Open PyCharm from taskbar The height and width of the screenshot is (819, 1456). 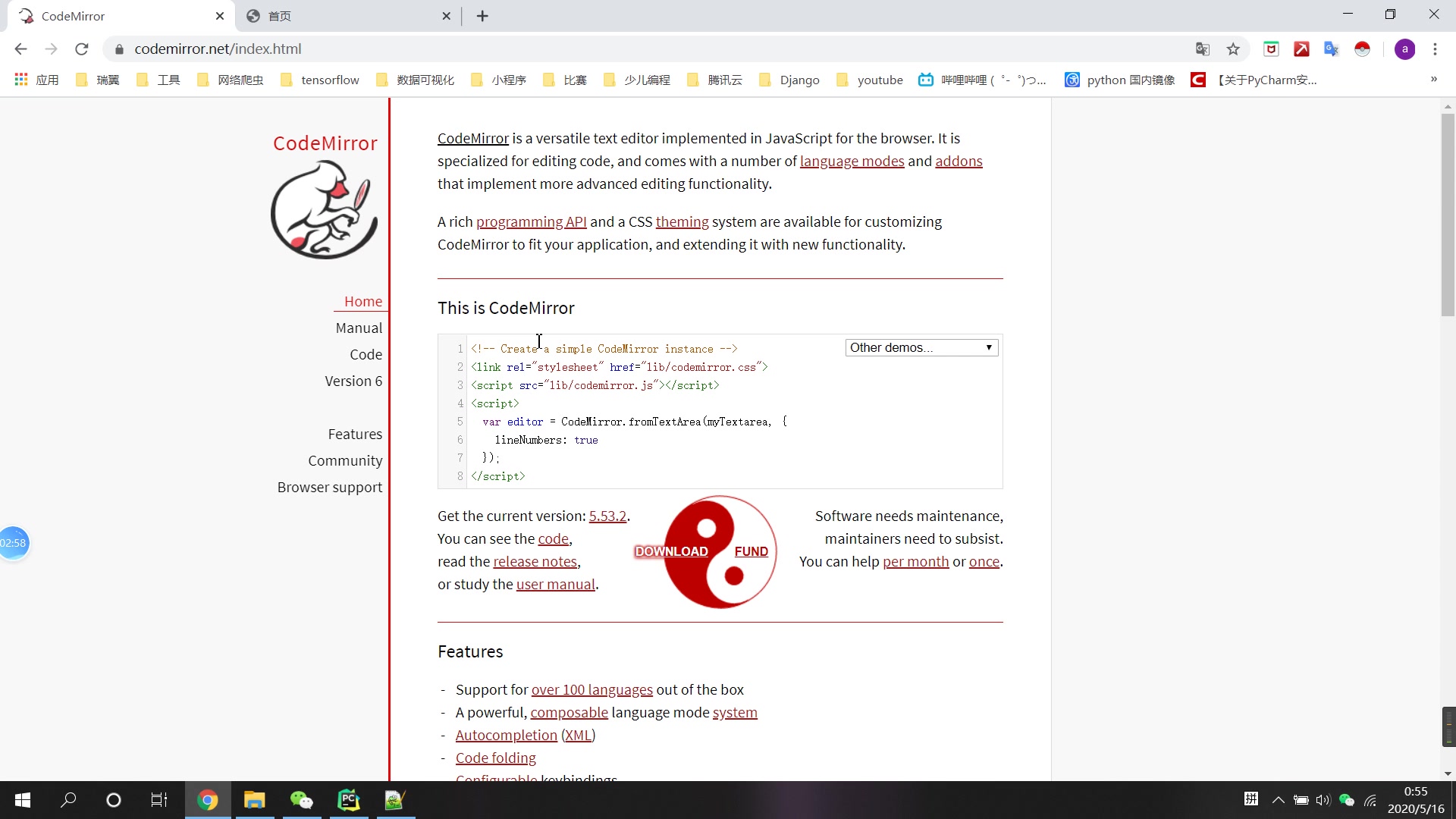[348, 800]
